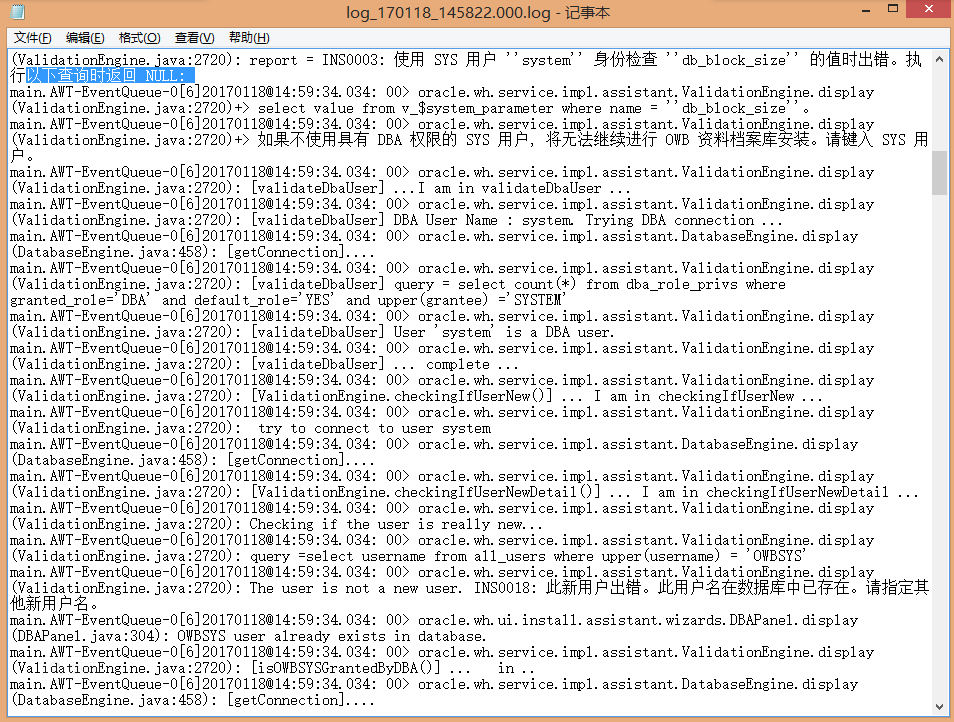Click 'I am in checkingIfUserNew' text
The height and width of the screenshot is (722, 954).
click(x=694, y=397)
